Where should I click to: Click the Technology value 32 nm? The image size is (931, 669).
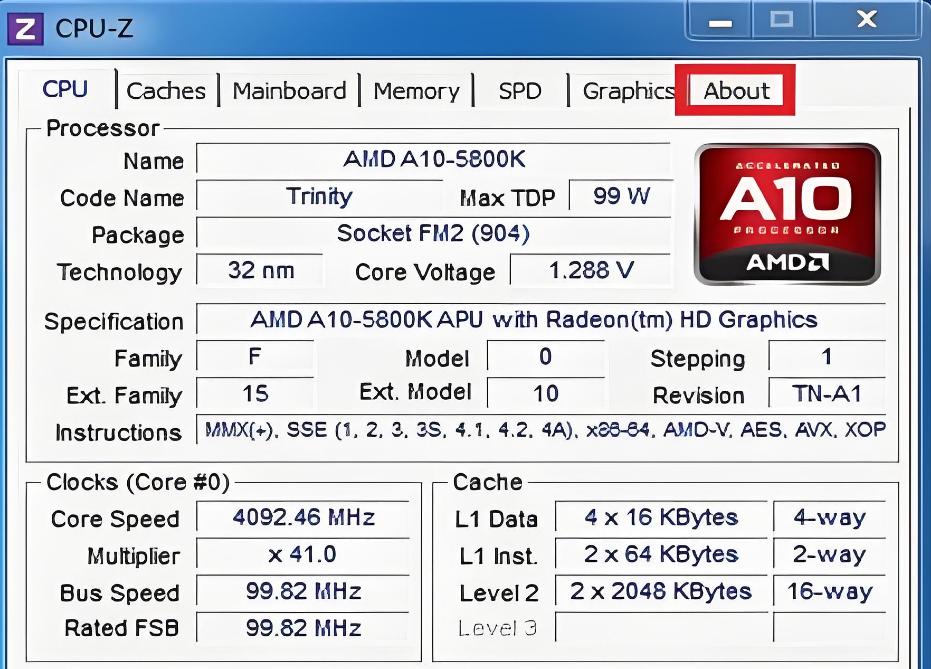pyautogui.click(x=261, y=271)
